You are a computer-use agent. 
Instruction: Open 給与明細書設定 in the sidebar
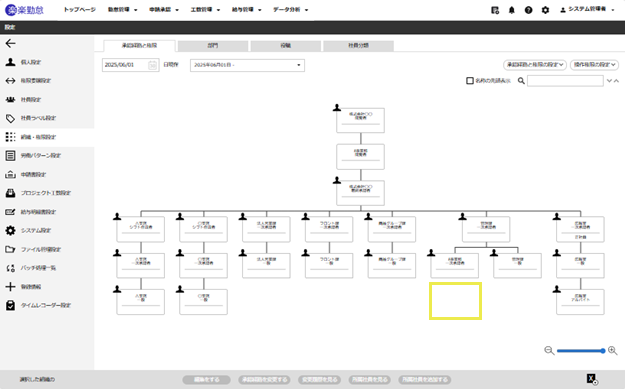pos(47,212)
